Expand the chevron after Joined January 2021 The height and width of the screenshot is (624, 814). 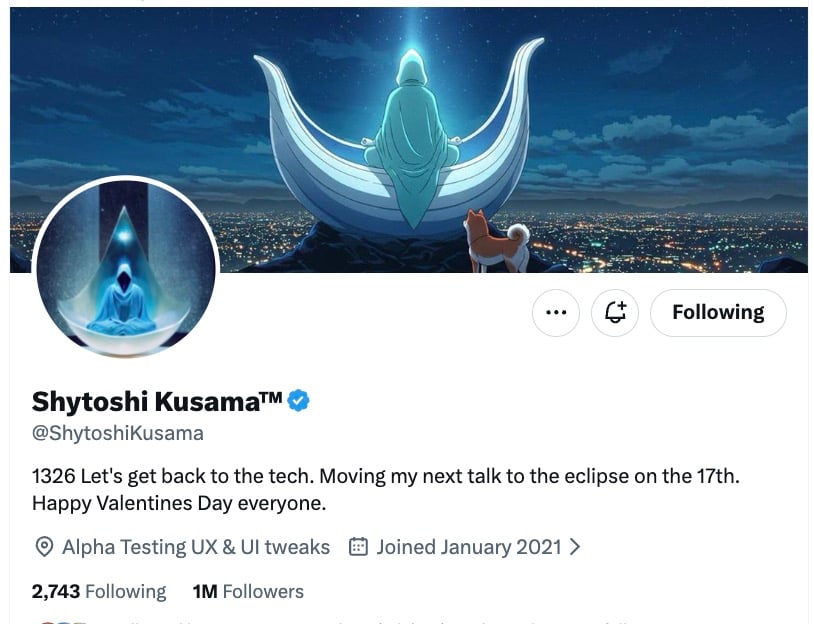click(575, 547)
